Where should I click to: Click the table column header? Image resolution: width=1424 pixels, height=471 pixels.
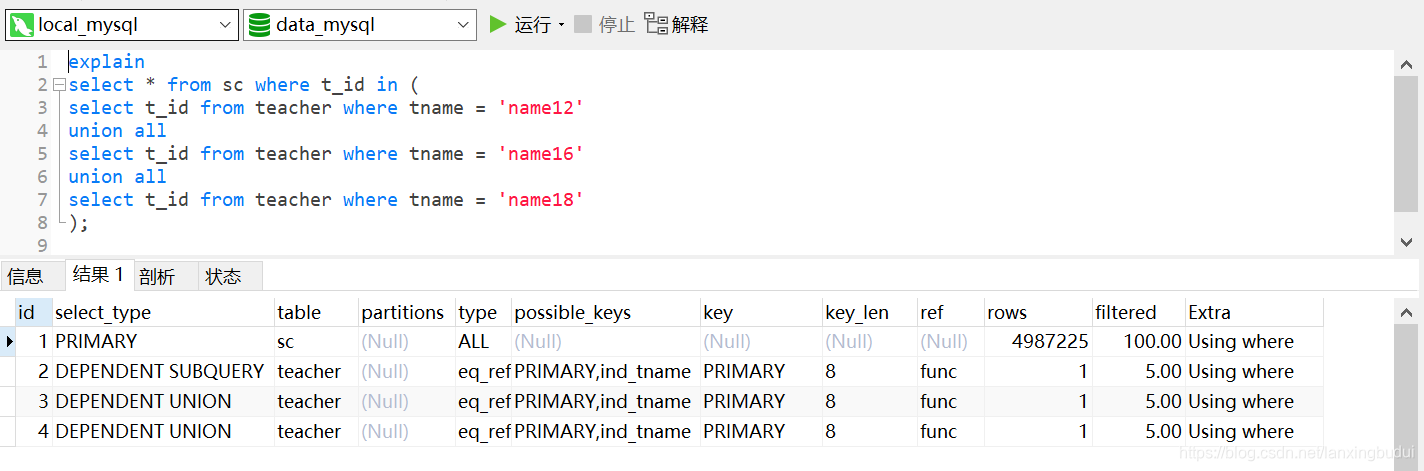(317, 312)
